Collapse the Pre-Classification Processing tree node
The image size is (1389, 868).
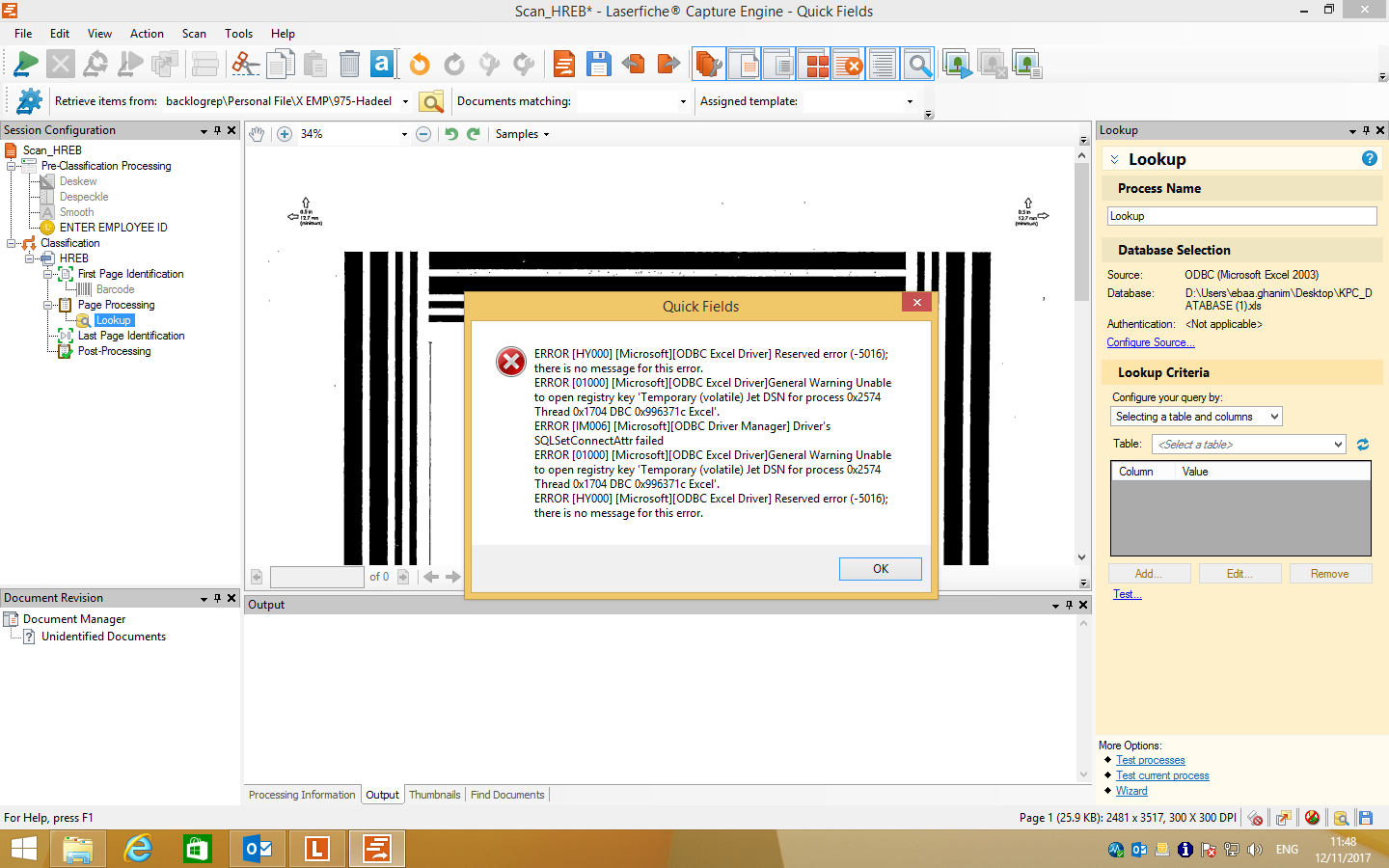(12, 166)
